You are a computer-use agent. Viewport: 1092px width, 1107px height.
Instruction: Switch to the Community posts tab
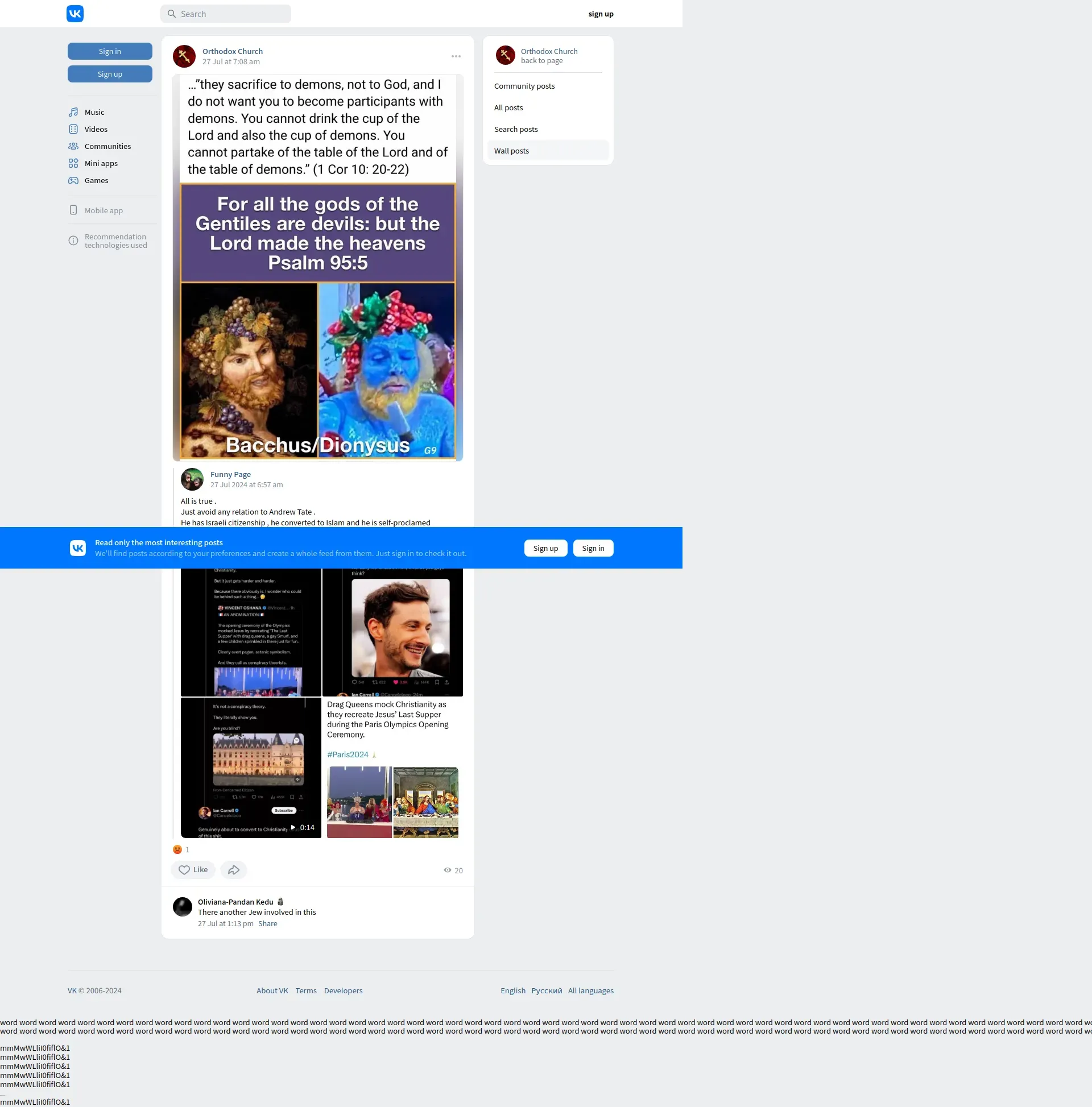[524, 86]
